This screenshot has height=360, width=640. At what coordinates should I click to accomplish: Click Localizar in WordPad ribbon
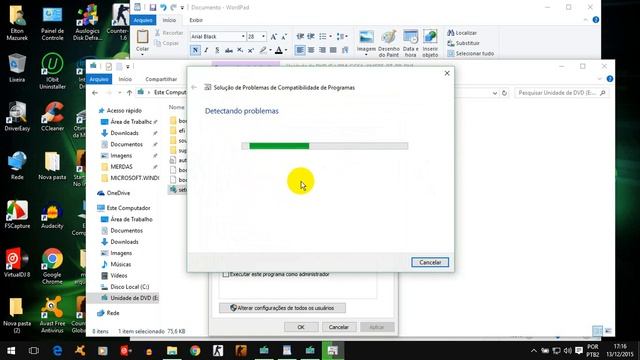click(x=462, y=33)
